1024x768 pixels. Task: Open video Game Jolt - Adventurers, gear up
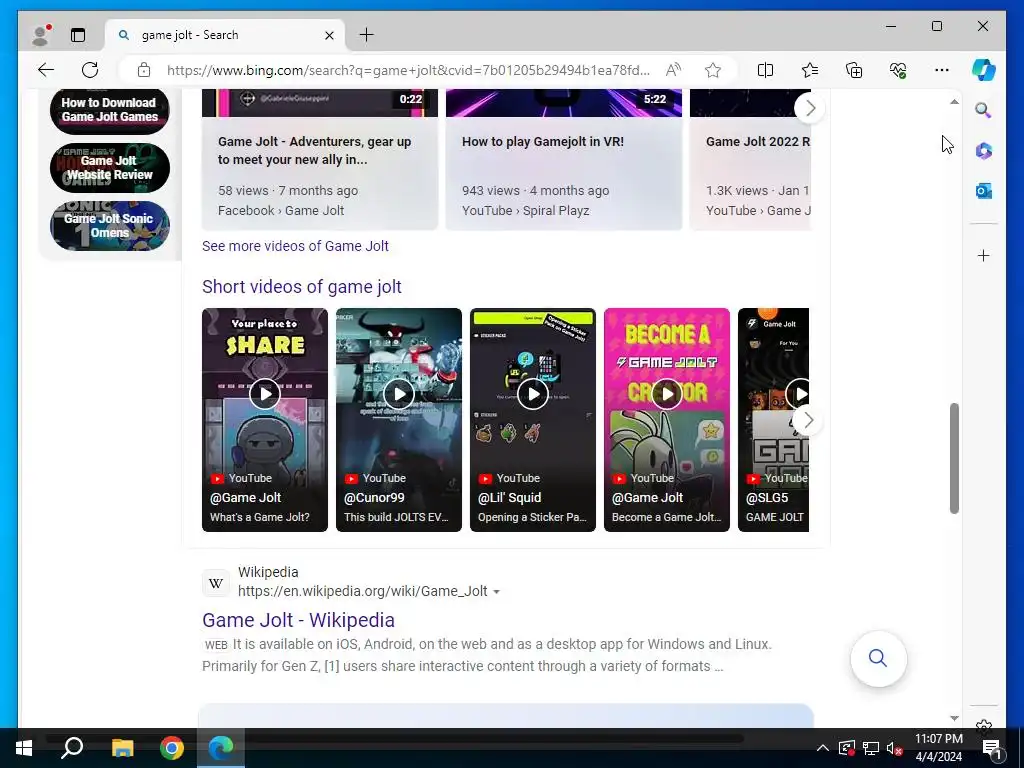[x=320, y=159]
